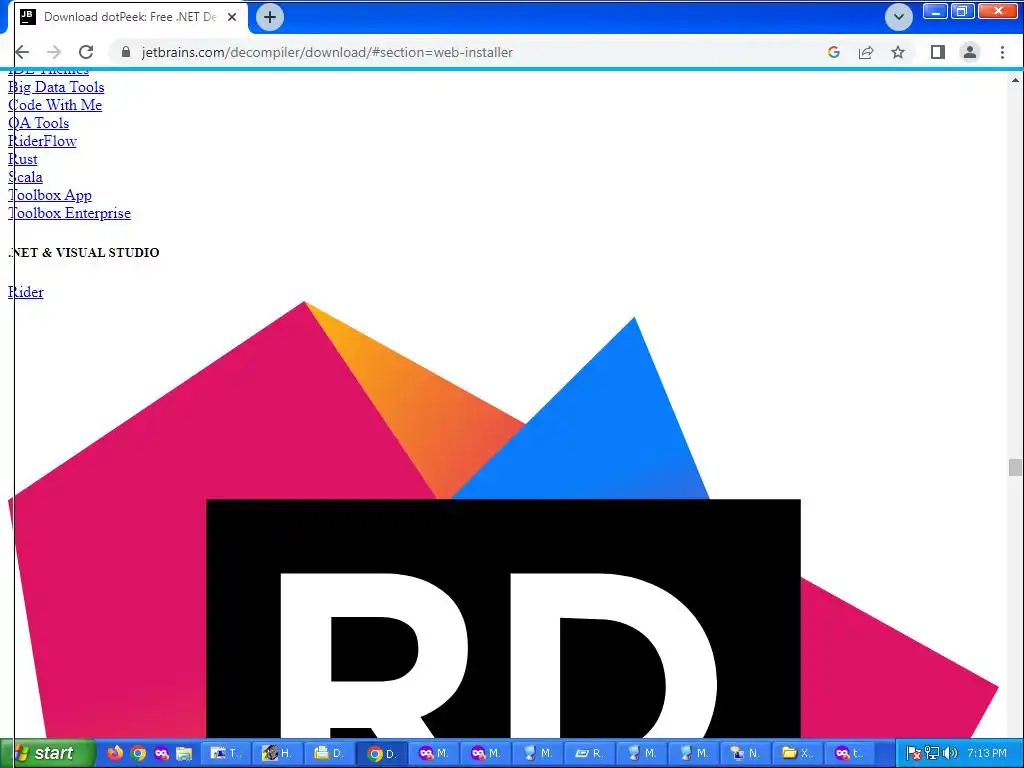1024x768 pixels.
Task: Go back to the previous page
Action: [x=22, y=52]
